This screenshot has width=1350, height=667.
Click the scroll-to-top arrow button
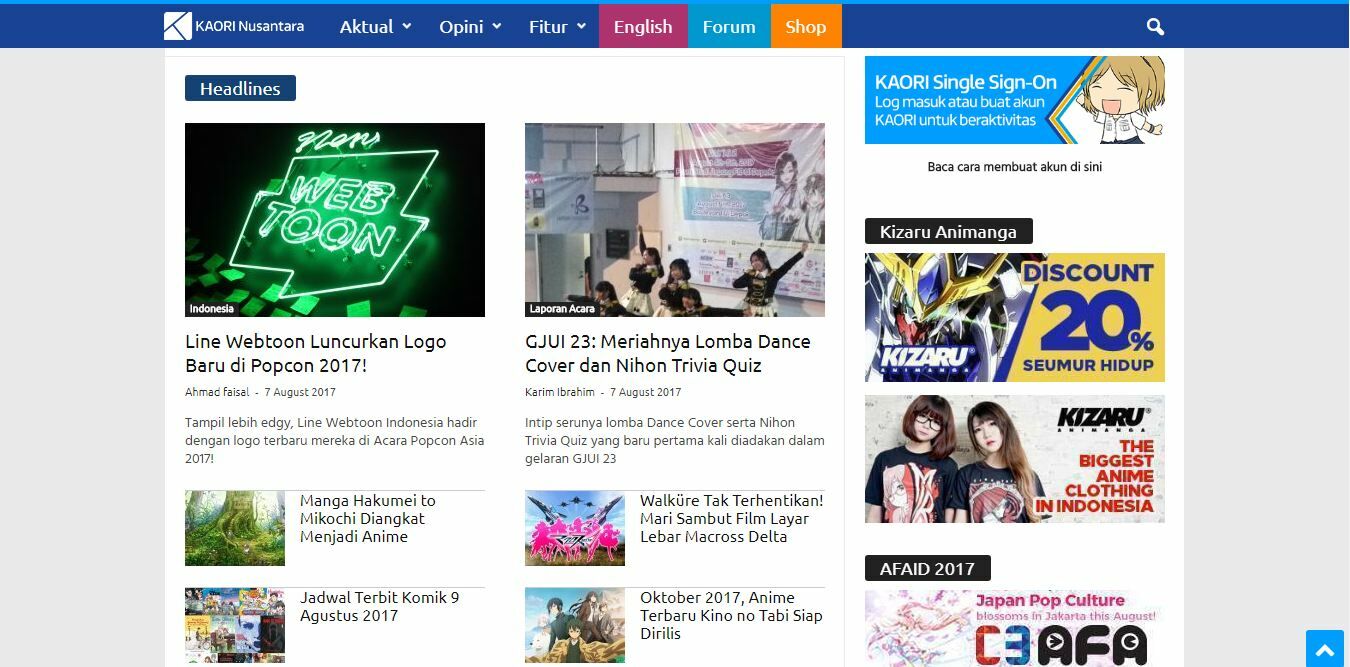coord(1325,648)
